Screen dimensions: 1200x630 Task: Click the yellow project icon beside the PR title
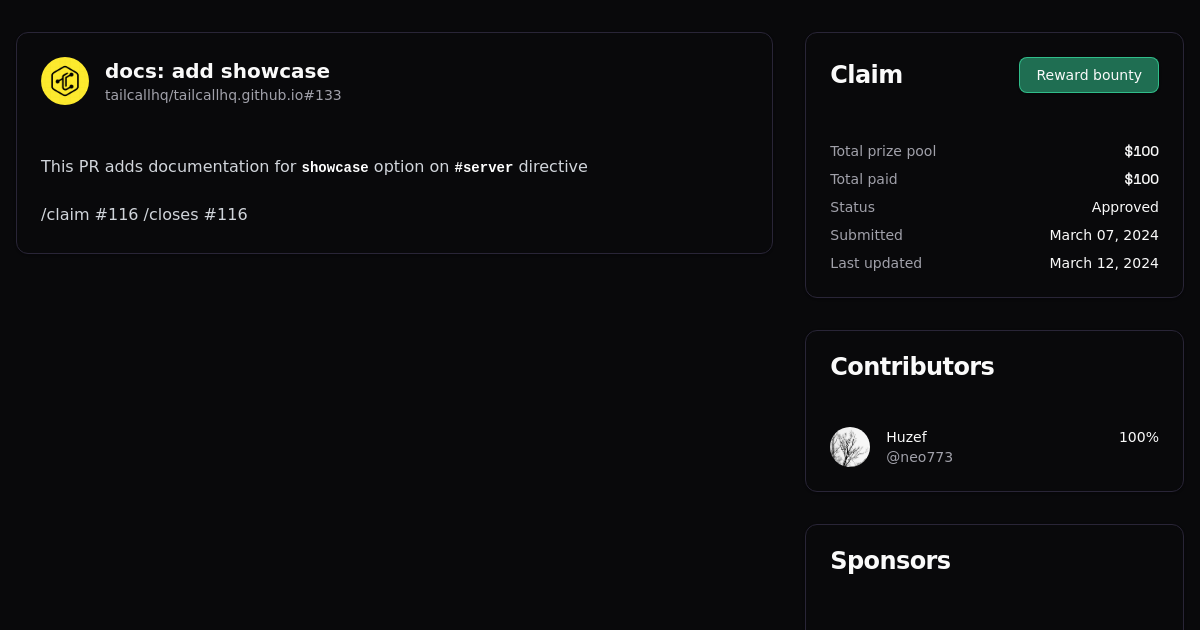pyautogui.click(x=64, y=81)
